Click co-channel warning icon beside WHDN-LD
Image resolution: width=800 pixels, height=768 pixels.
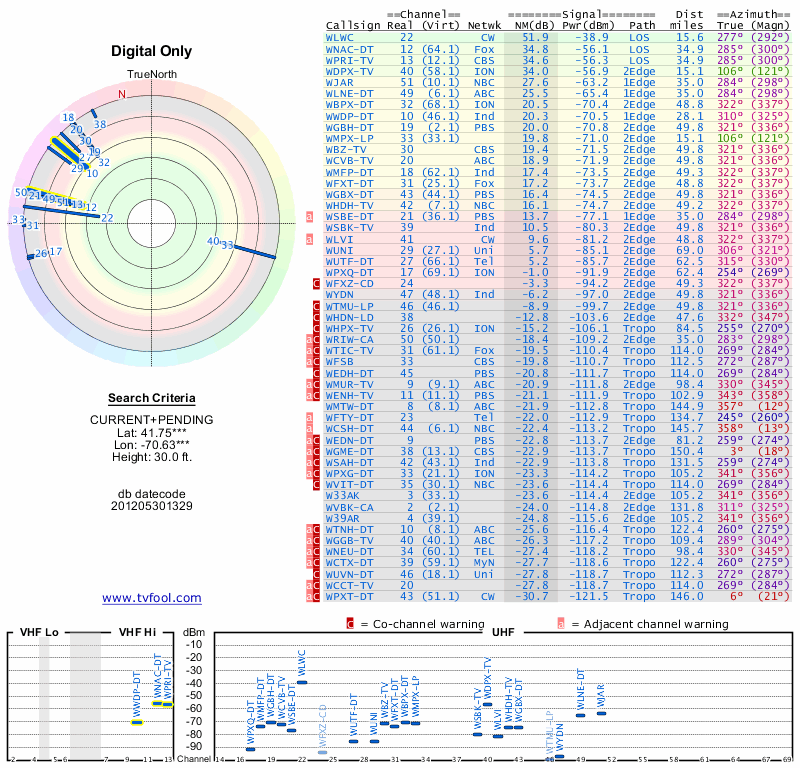click(x=316, y=317)
